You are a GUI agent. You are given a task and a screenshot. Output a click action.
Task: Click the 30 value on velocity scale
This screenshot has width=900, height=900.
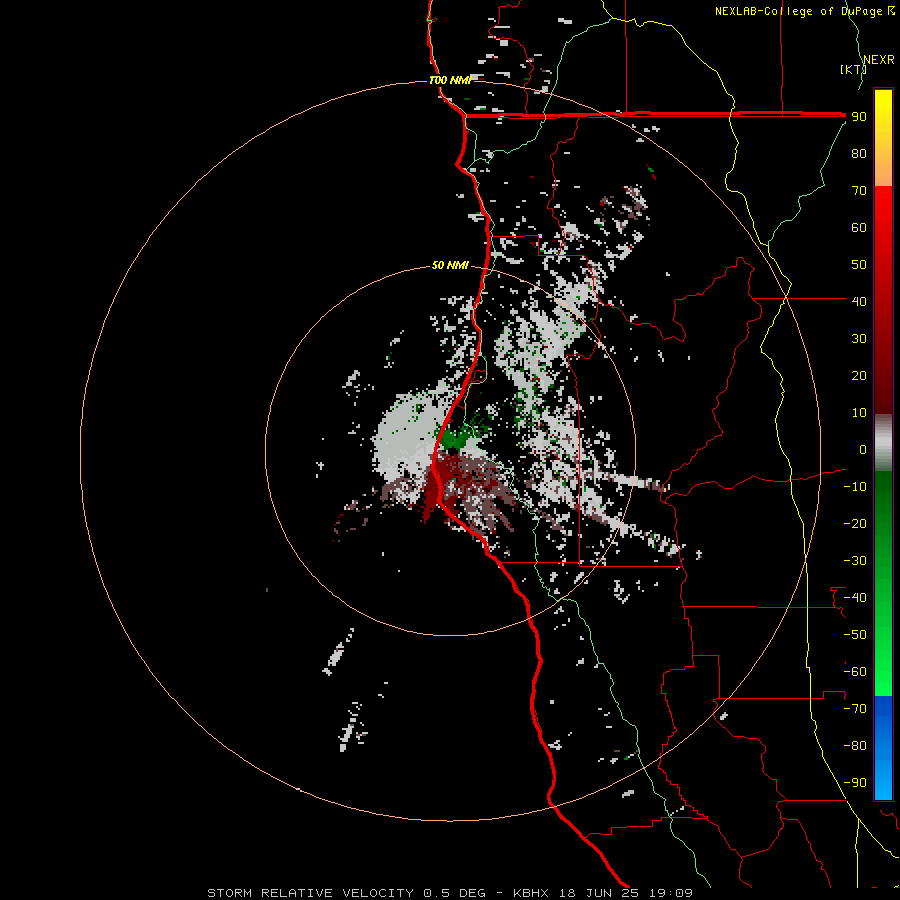(859, 339)
